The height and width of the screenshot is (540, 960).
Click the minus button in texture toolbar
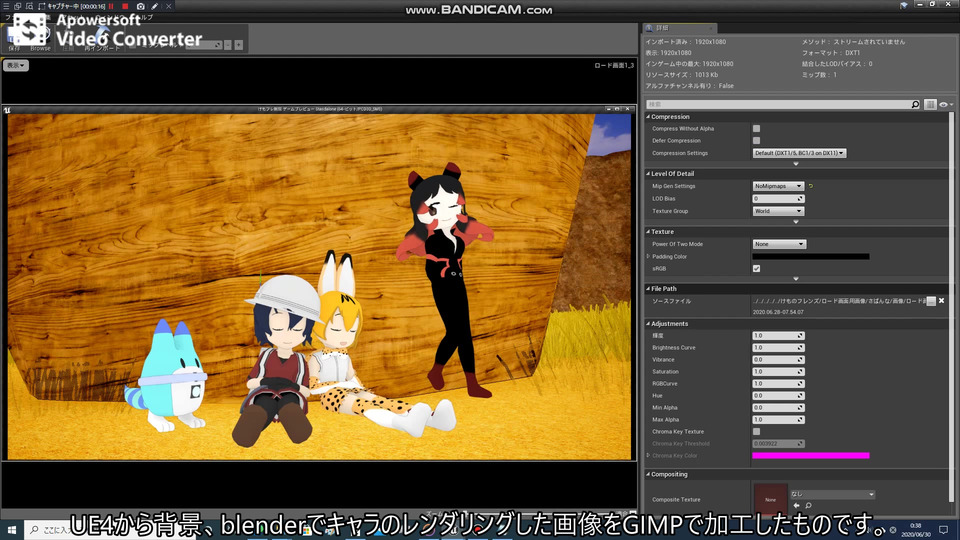228,45
